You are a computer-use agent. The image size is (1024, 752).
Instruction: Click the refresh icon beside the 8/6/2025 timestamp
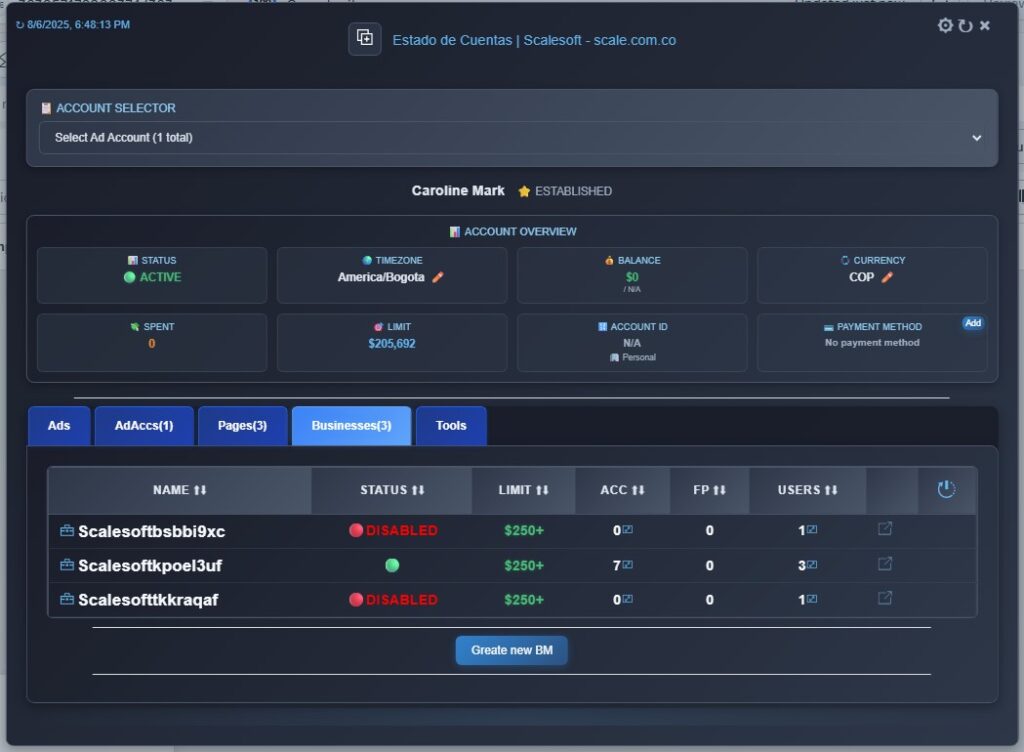[21, 24]
